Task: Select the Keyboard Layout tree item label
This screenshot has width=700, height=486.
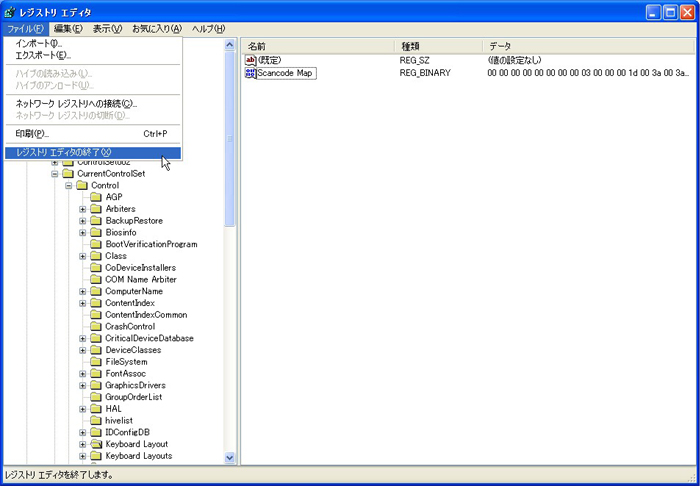Action: coord(137,444)
